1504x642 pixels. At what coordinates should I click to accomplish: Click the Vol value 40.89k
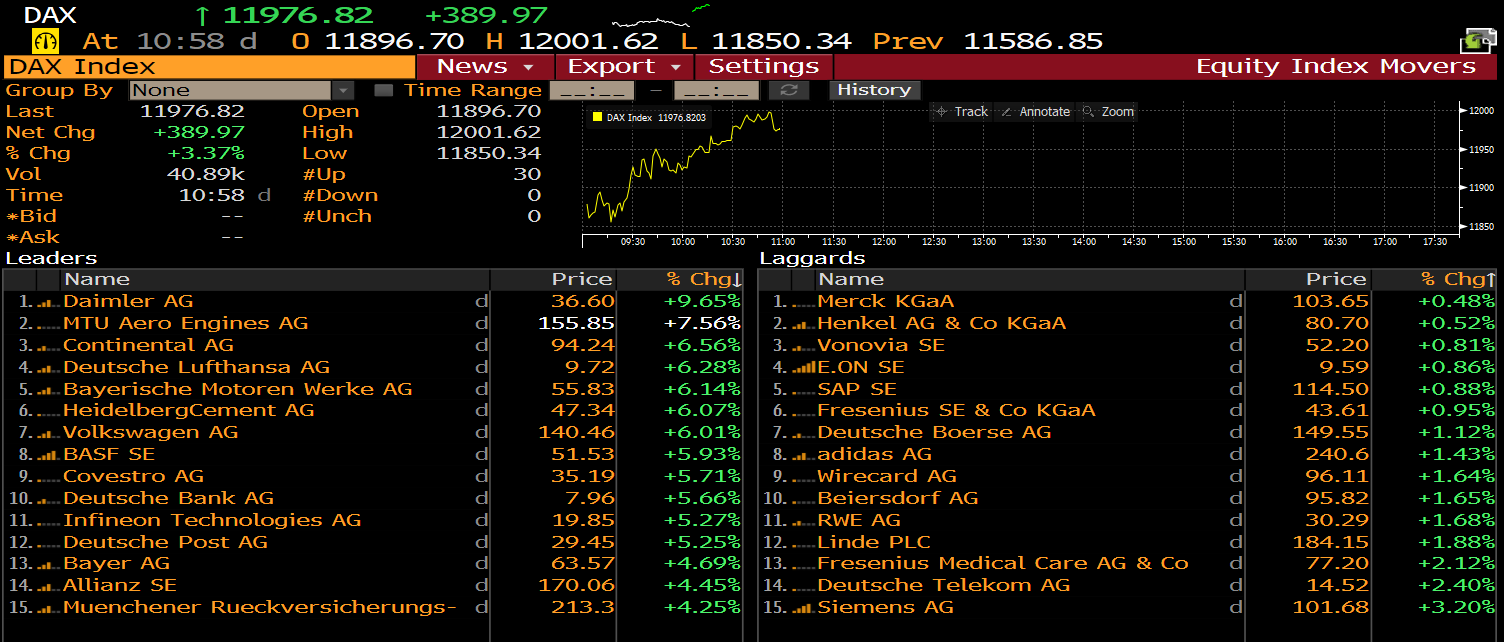point(204,175)
